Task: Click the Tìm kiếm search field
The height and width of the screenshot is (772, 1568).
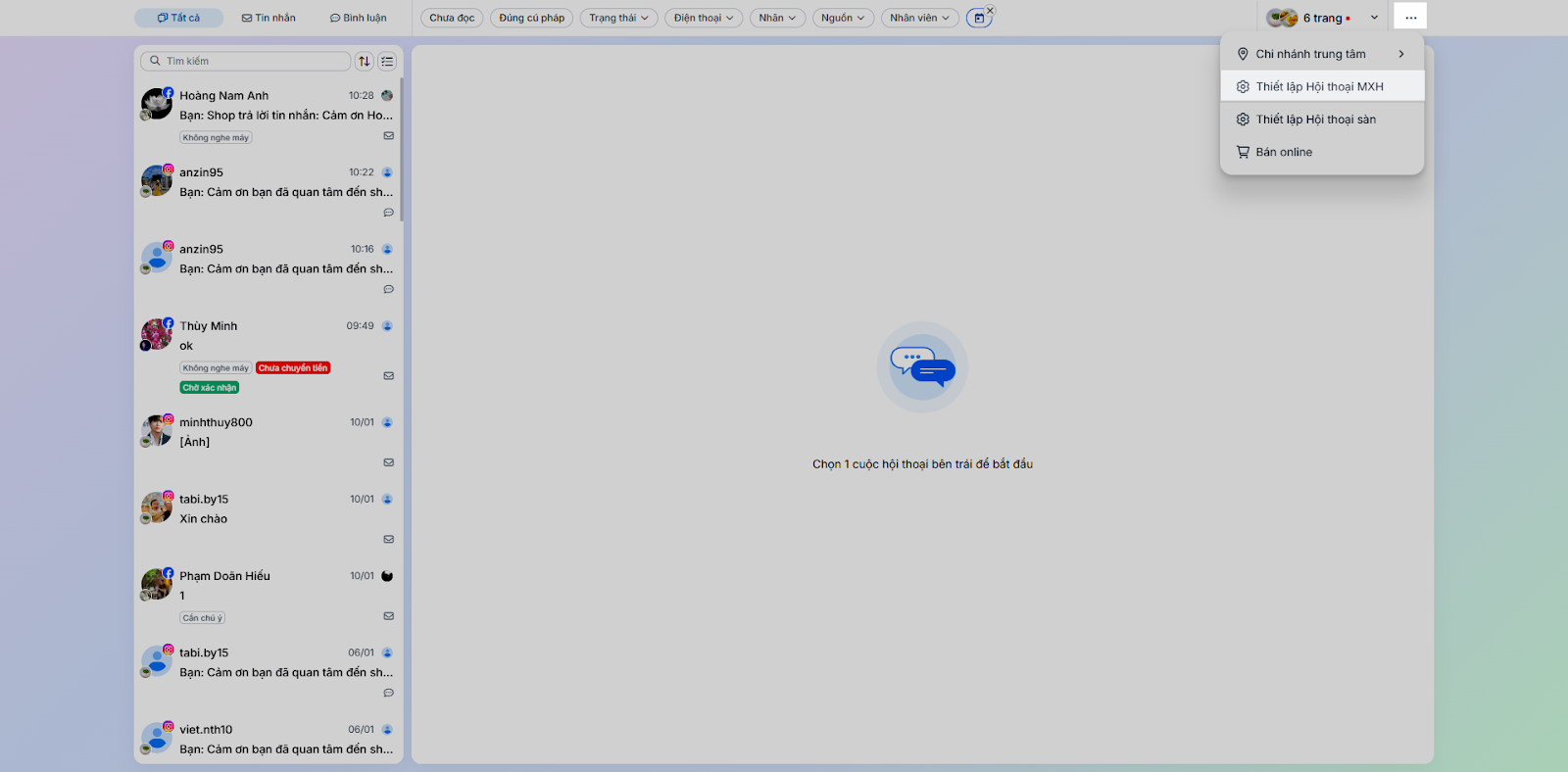Action: pos(245,61)
